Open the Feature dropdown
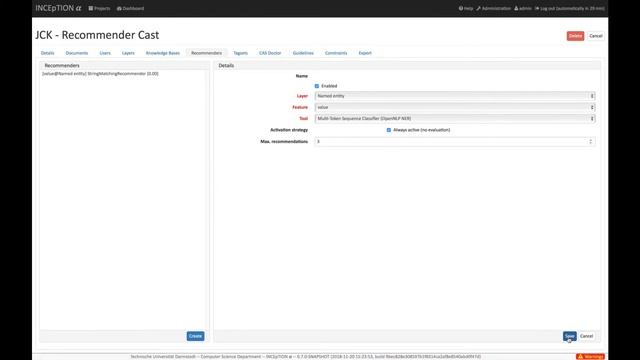 pyautogui.click(x=455, y=107)
